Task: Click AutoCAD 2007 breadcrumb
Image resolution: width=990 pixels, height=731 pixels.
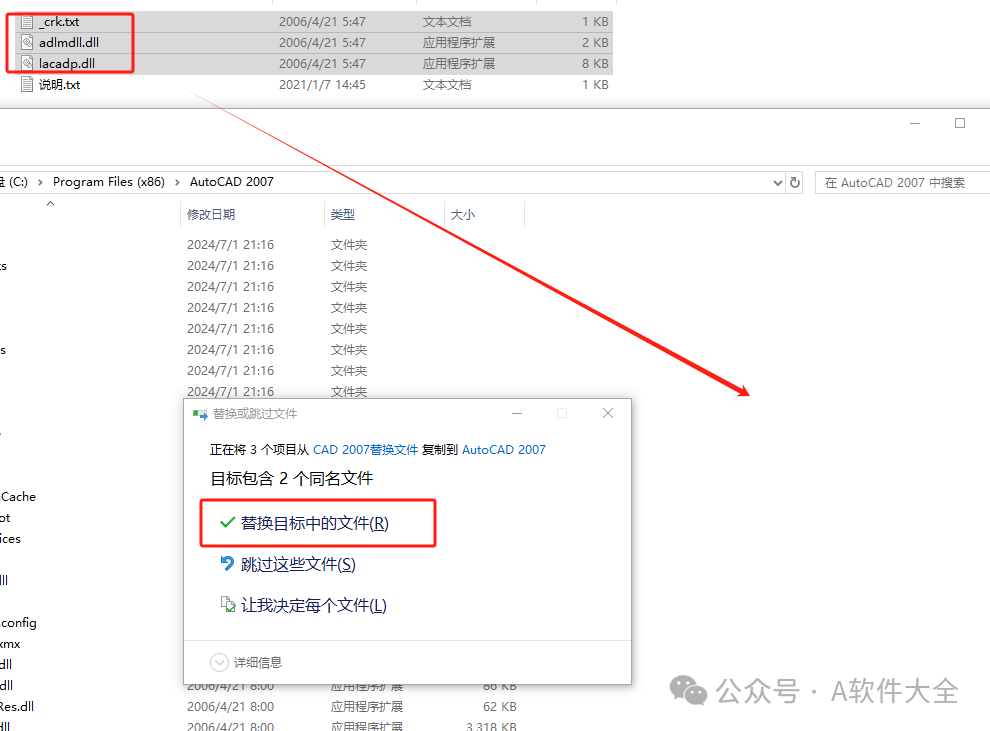Action: pos(232,182)
